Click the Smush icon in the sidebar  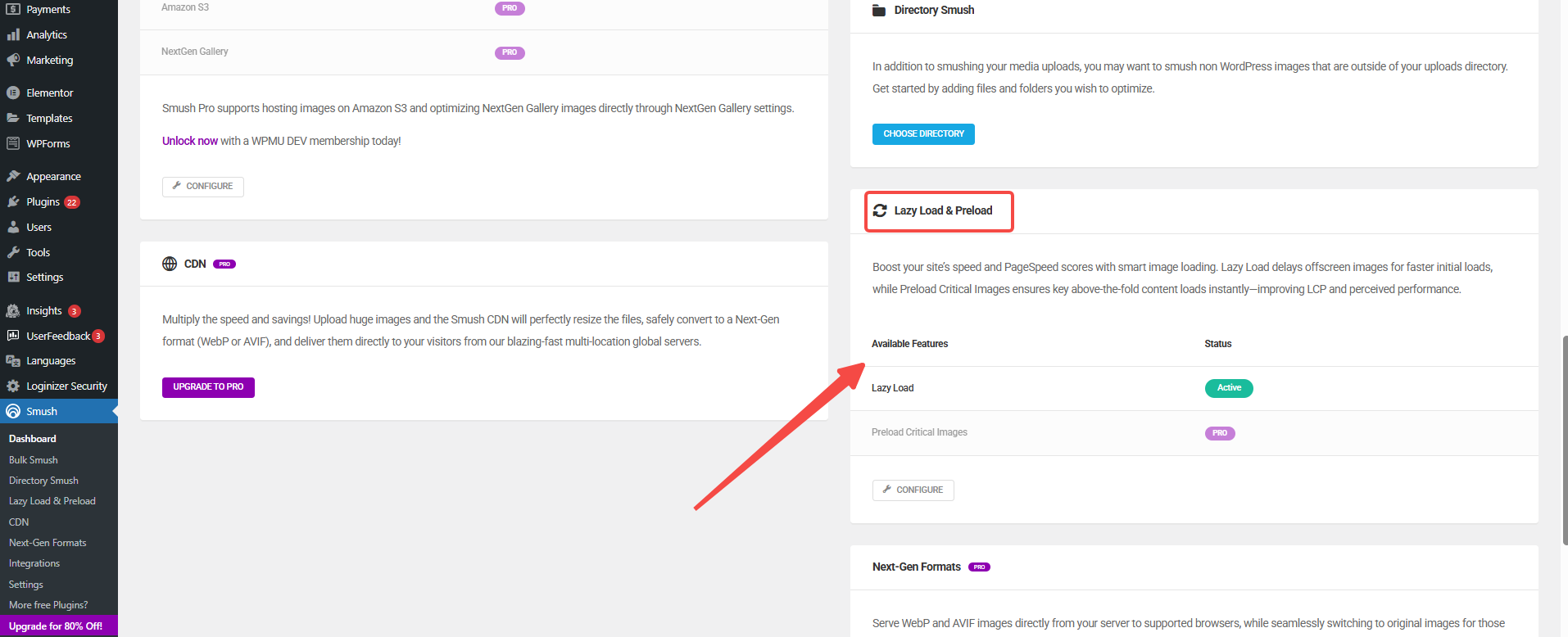coord(13,411)
